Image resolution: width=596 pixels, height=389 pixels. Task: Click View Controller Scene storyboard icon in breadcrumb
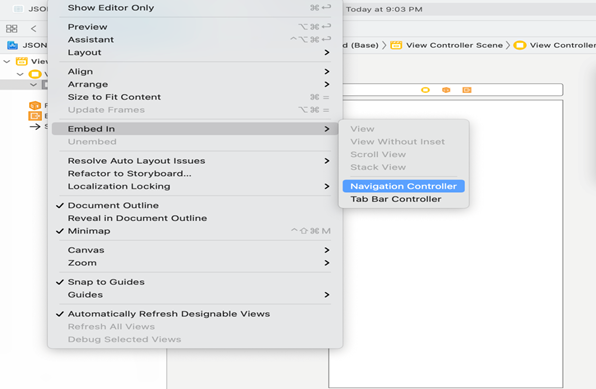pyautogui.click(x=396, y=45)
